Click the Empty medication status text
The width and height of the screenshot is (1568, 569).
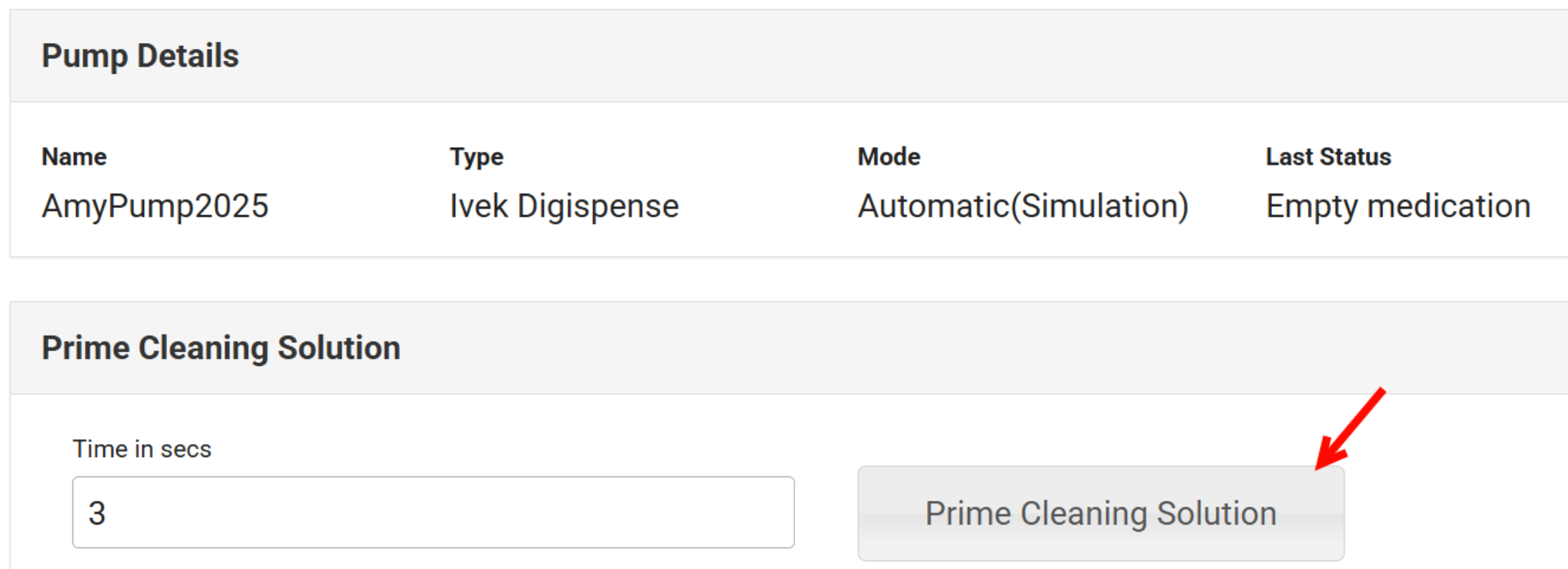click(x=1398, y=206)
